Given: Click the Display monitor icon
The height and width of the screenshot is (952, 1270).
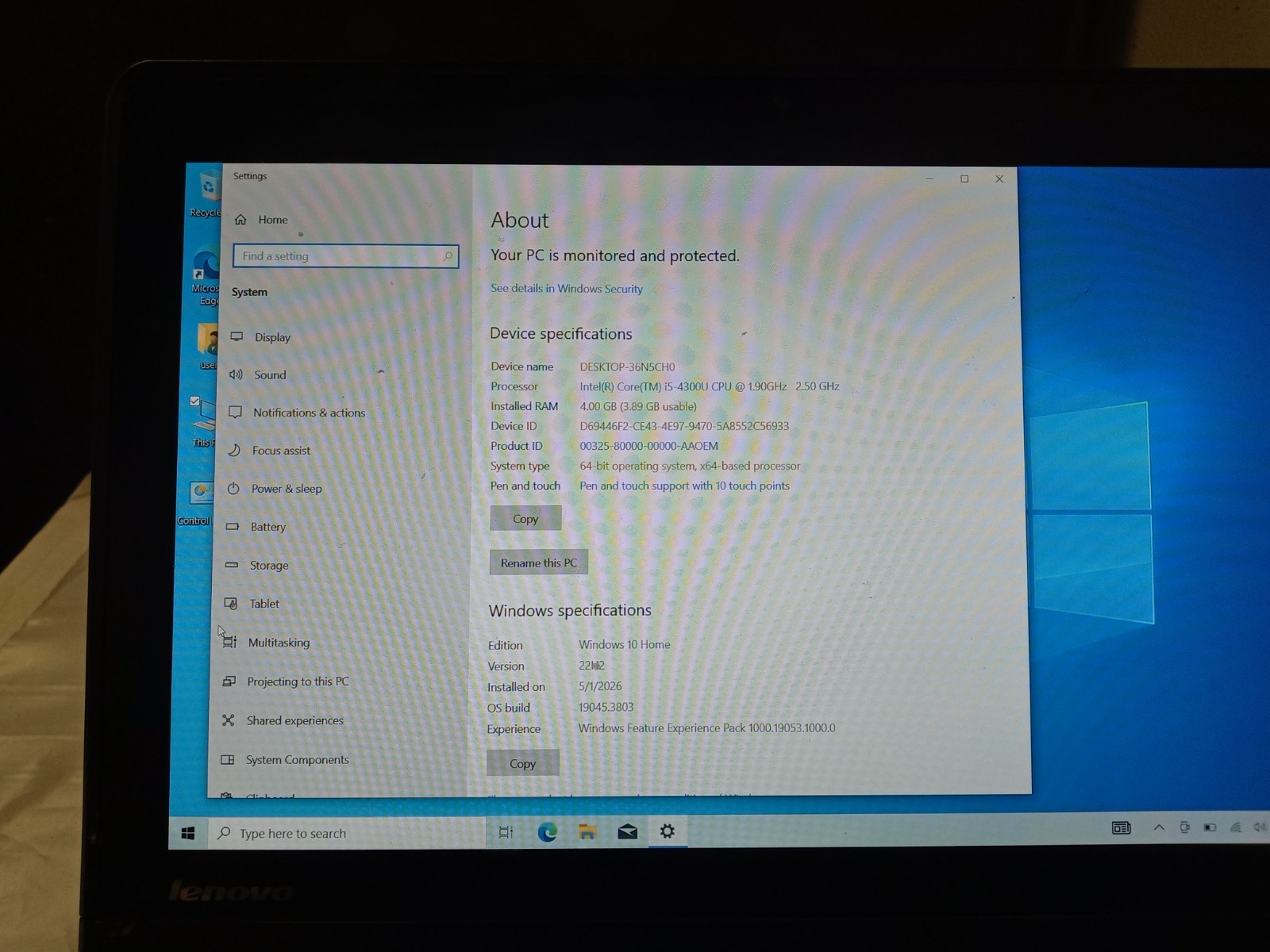Looking at the screenshot, I should pyautogui.click(x=237, y=336).
